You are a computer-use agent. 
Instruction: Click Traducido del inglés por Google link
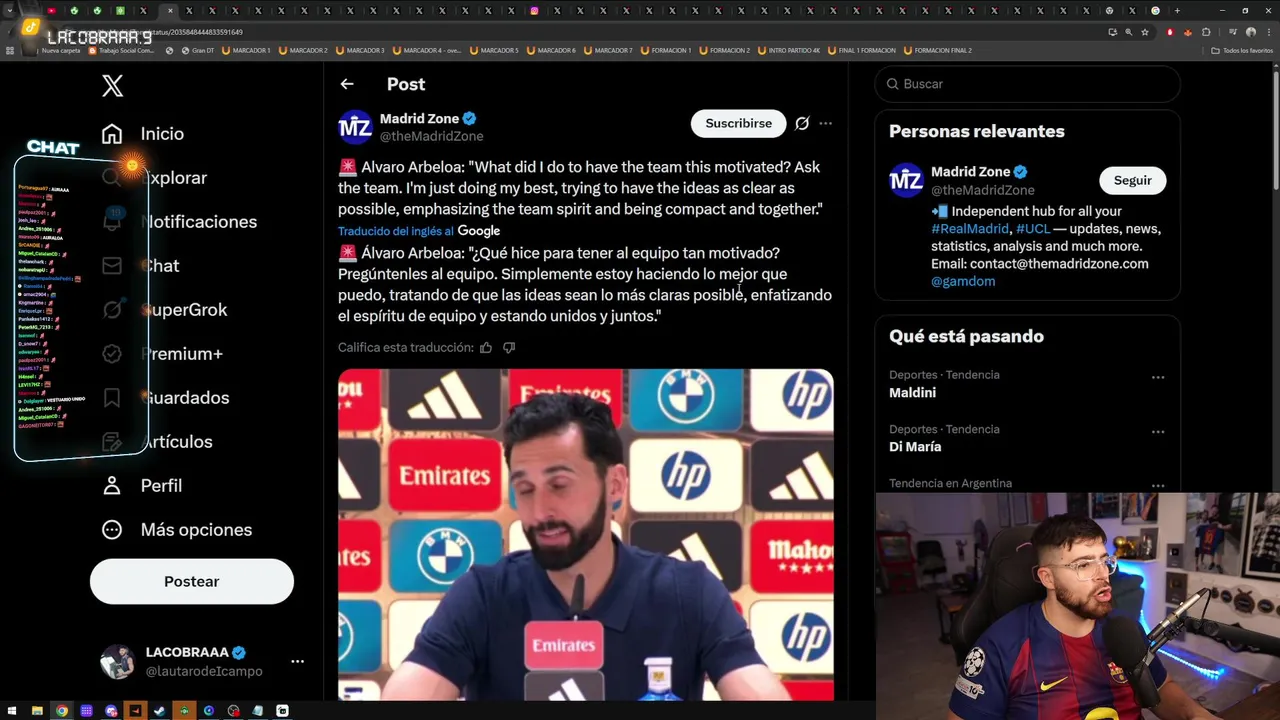419,231
